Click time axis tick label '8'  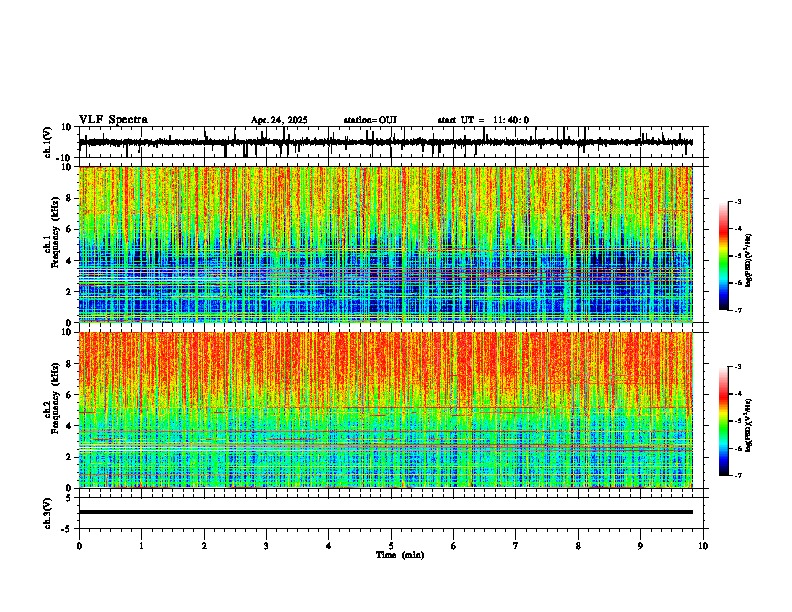pyautogui.click(x=578, y=546)
